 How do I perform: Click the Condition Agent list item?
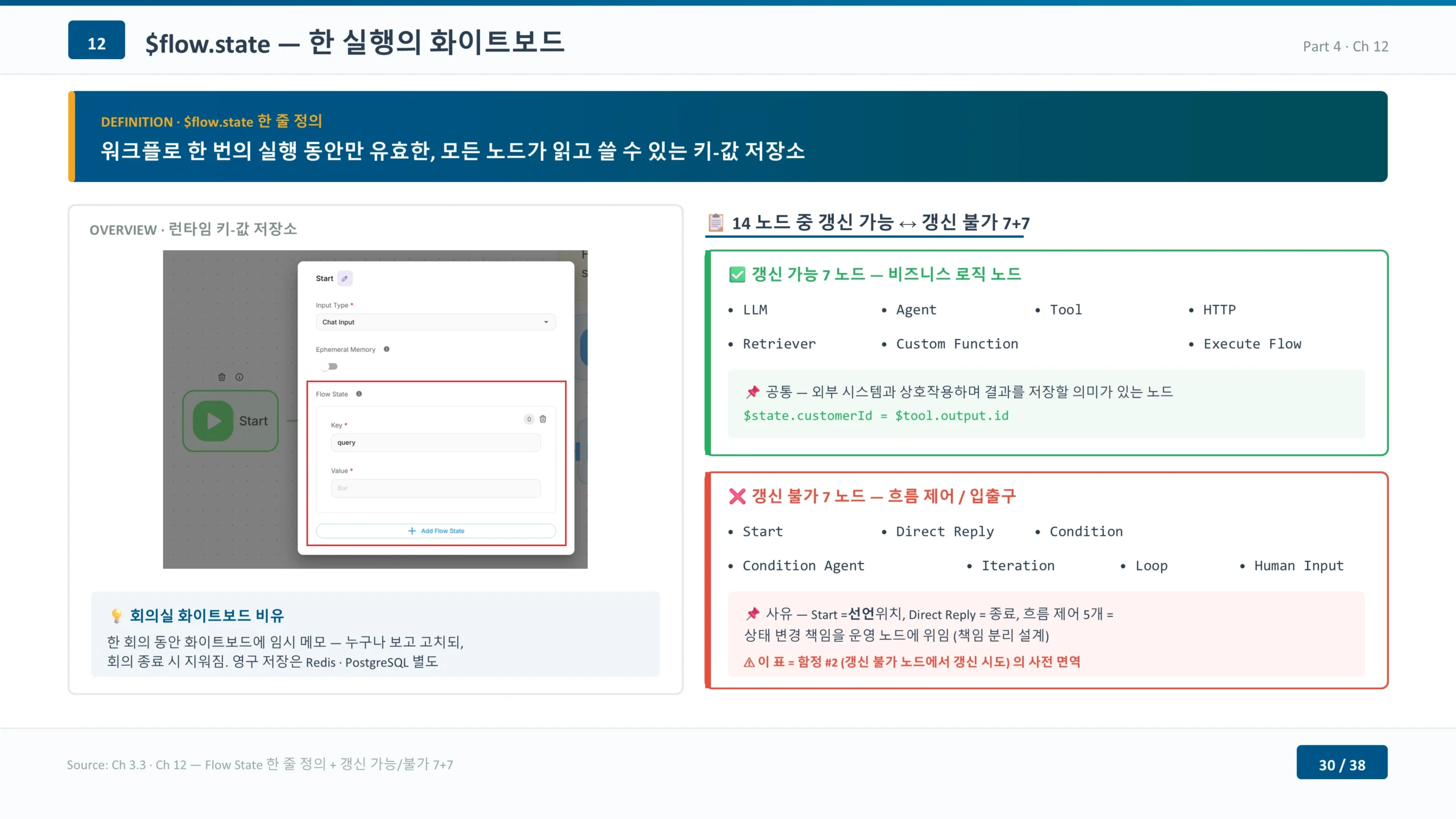pyautogui.click(x=803, y=566)
